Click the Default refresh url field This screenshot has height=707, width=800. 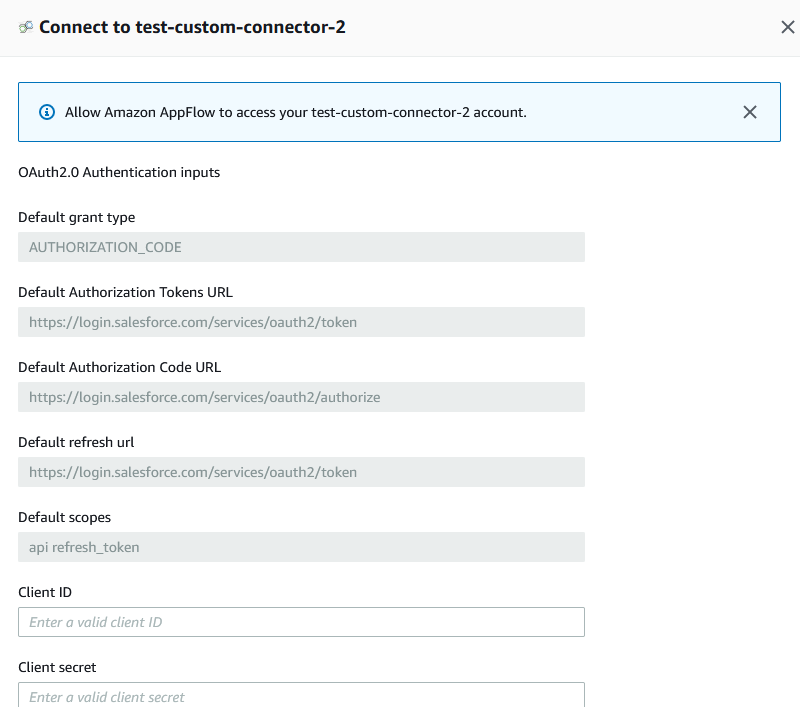coord(301,472)
